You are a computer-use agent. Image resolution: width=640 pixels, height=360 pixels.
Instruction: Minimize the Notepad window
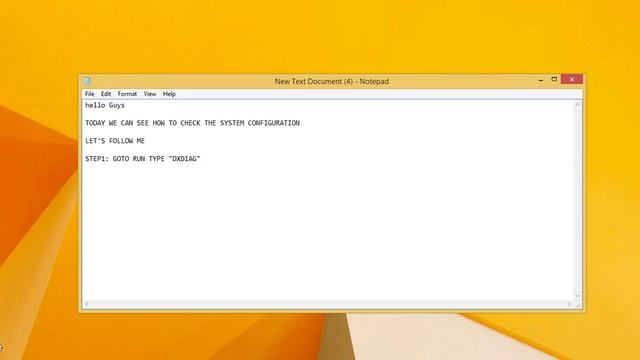point(541,80)
